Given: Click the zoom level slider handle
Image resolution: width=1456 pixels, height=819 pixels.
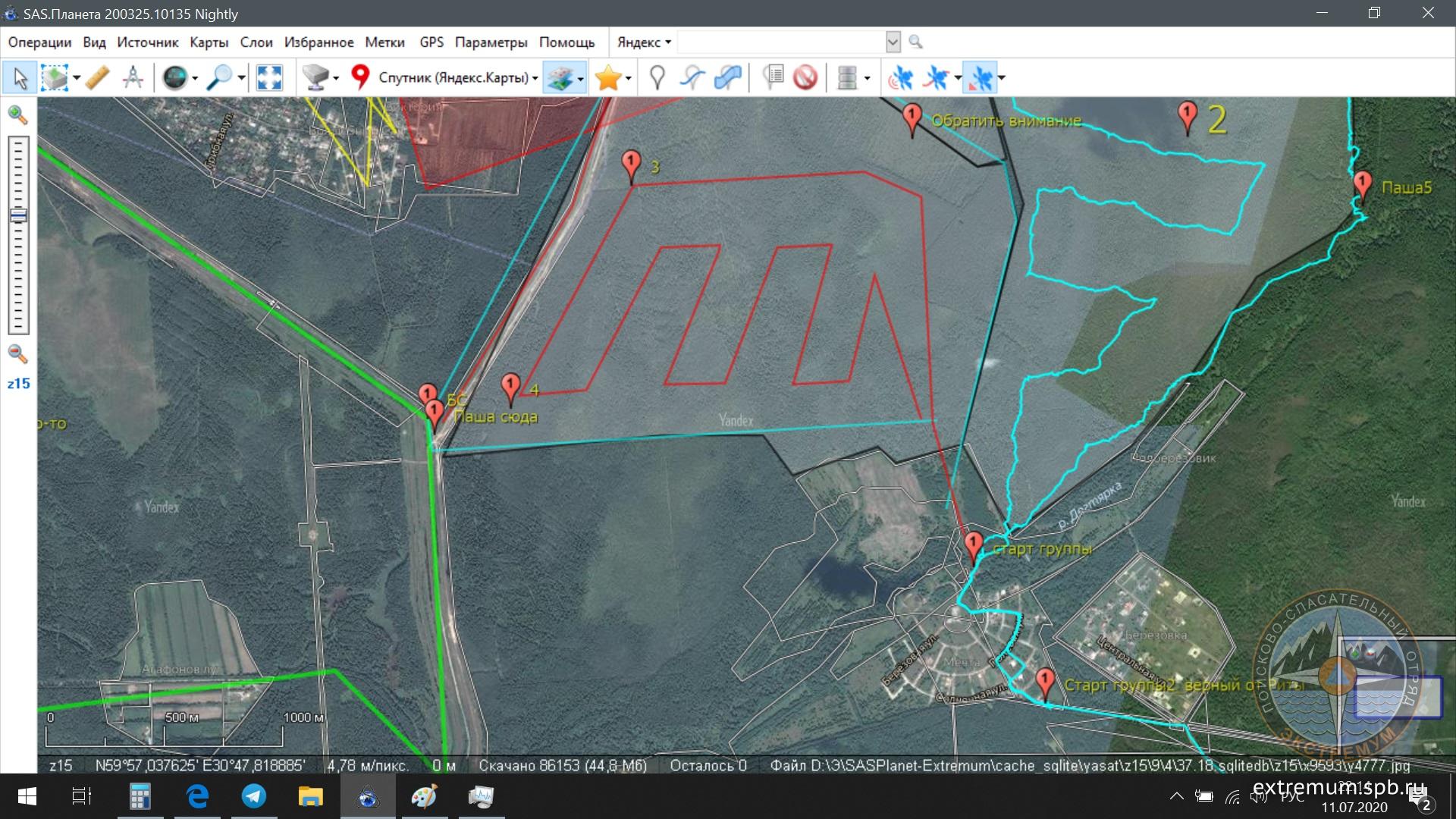Looking at the screenshot, I should 18,215.
